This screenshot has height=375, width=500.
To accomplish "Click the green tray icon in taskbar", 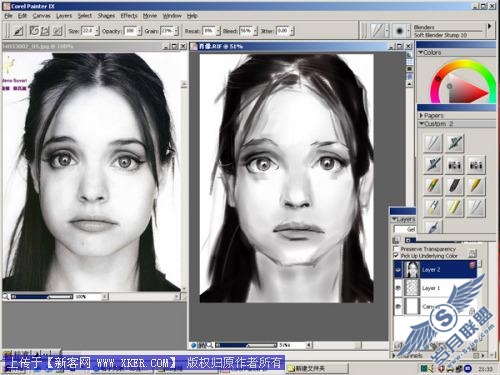I will tap(424, 369).
